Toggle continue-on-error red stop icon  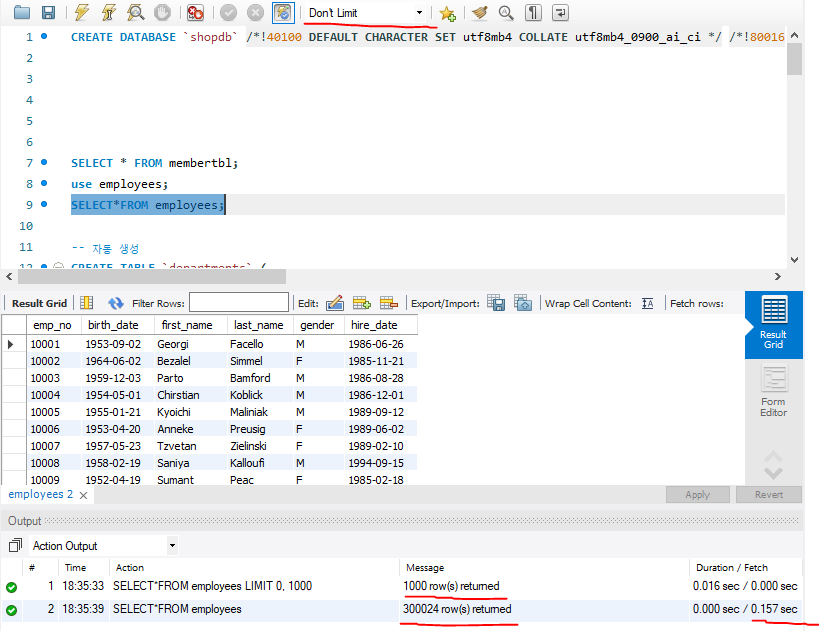(x=195, y=13)
